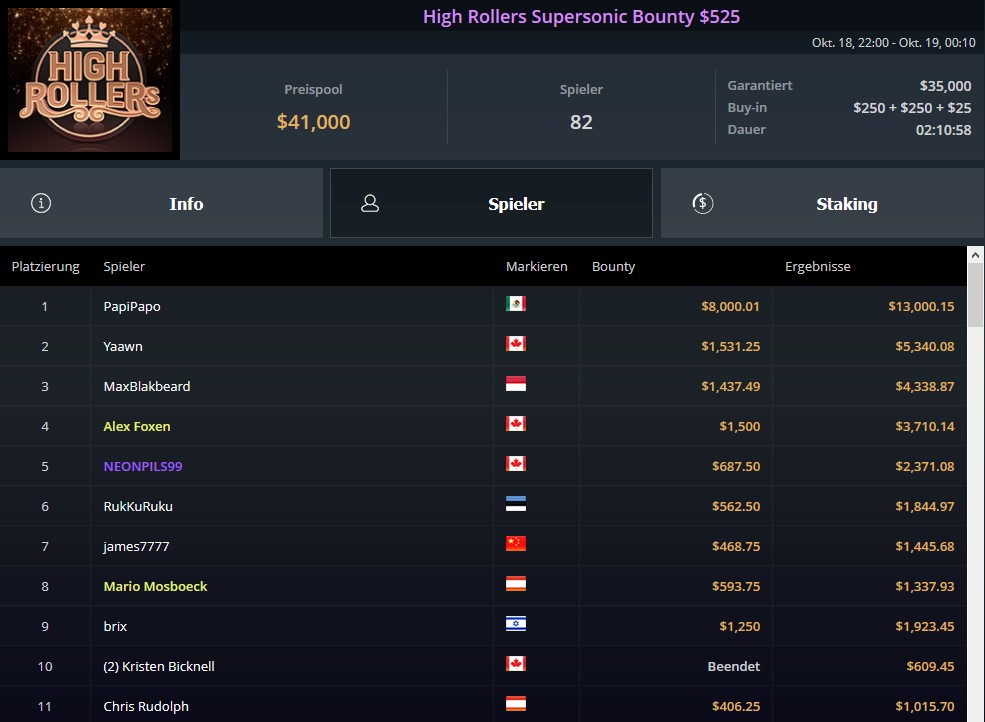Select player brix
This screenshot has width=985, height=722.
(x=115, y=626)
